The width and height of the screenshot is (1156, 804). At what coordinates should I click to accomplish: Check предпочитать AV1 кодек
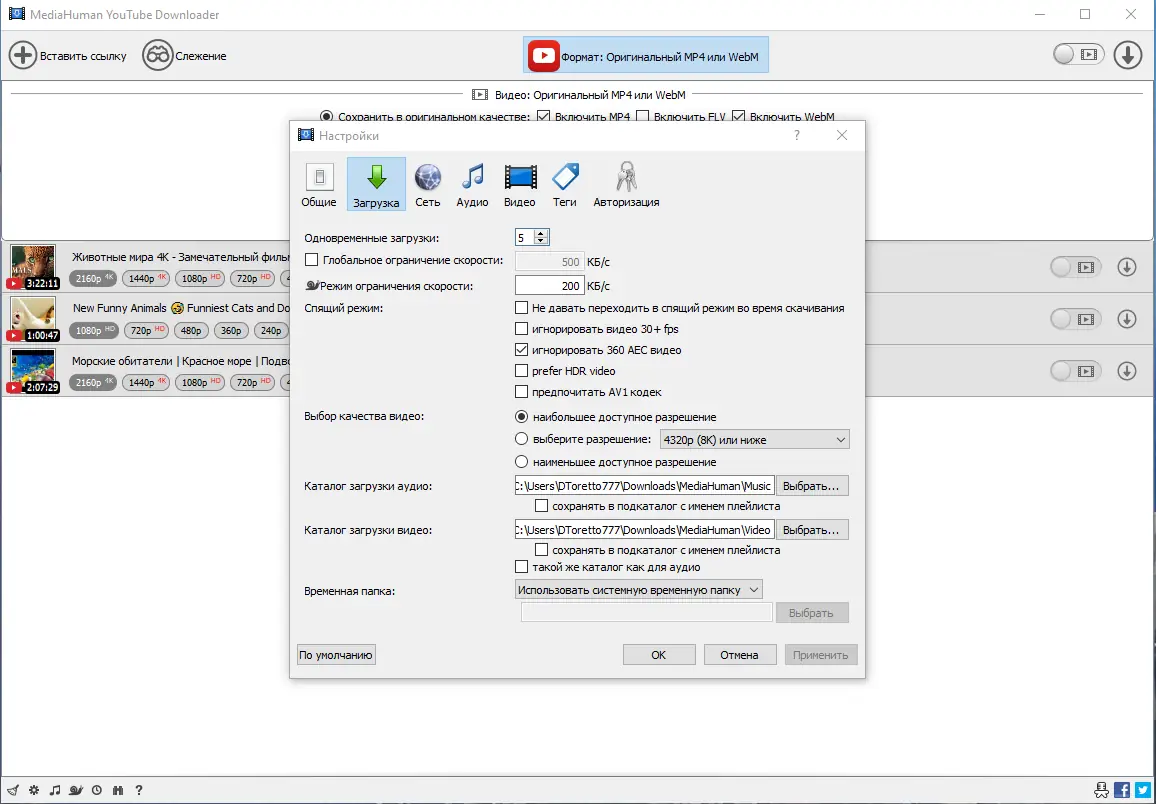521,392
